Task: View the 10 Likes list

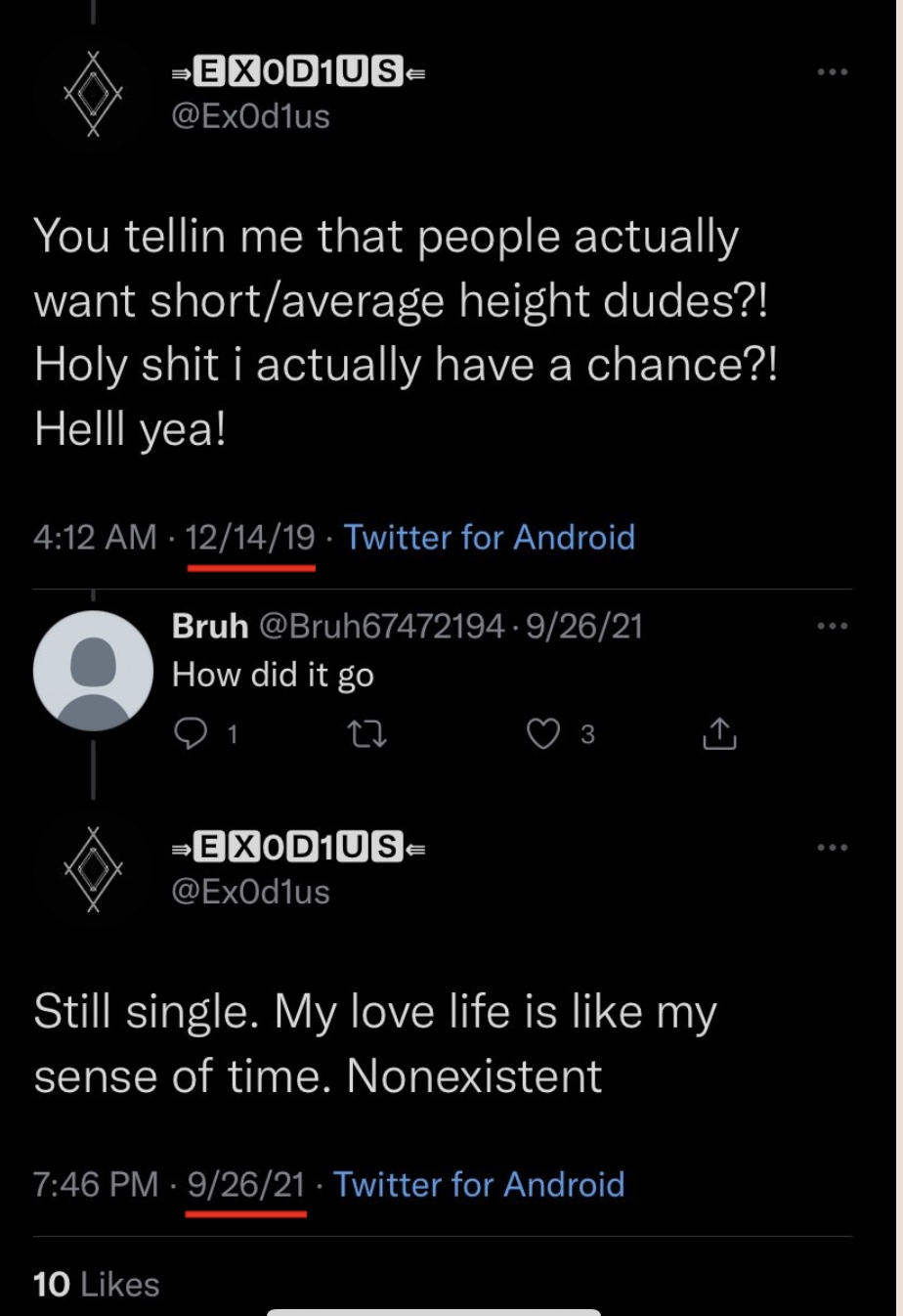Action: [96, 1284]
